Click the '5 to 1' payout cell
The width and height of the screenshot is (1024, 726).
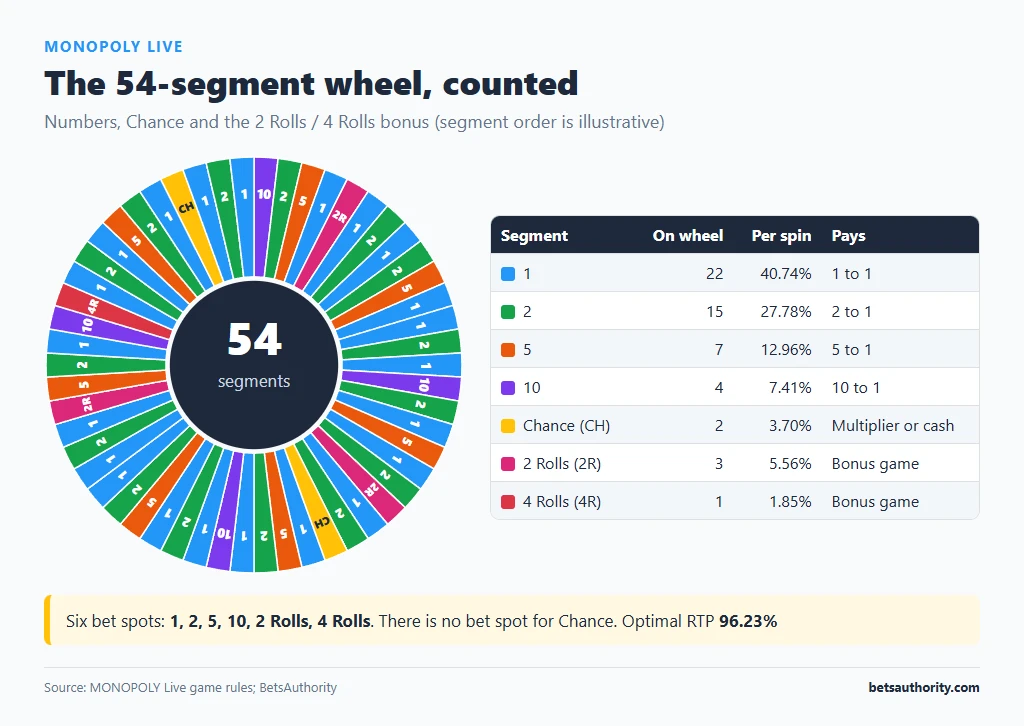click(x=852, y=349)
